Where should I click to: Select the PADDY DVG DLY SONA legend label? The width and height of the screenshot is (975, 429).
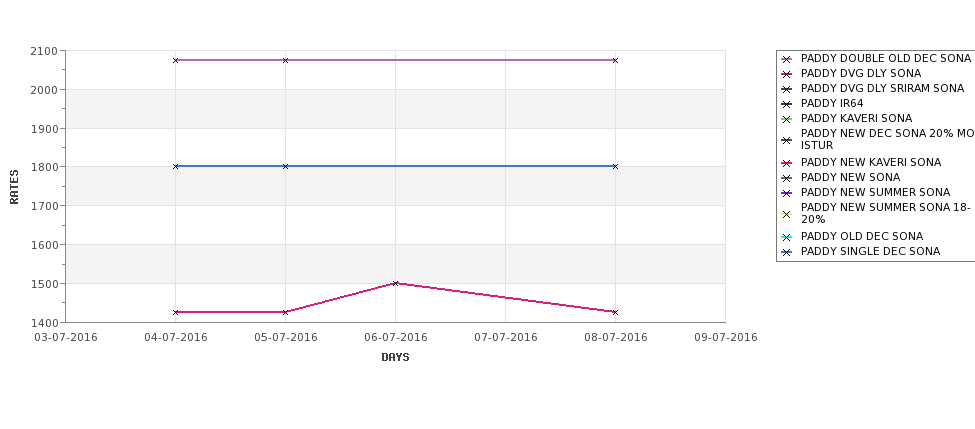click(860, 74)
